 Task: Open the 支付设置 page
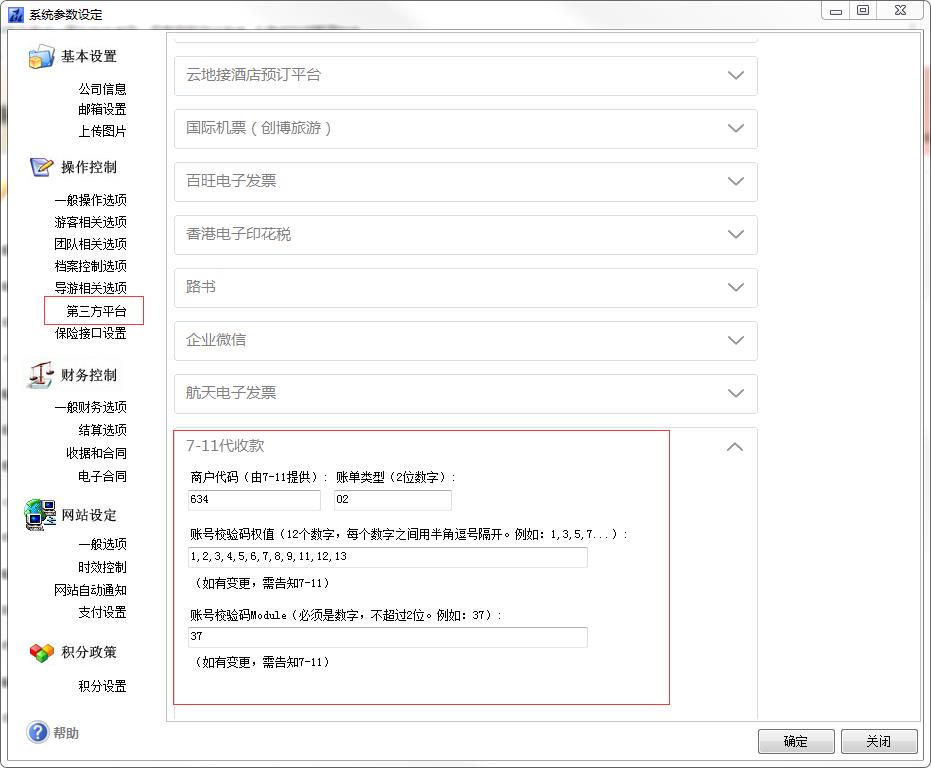102,612
